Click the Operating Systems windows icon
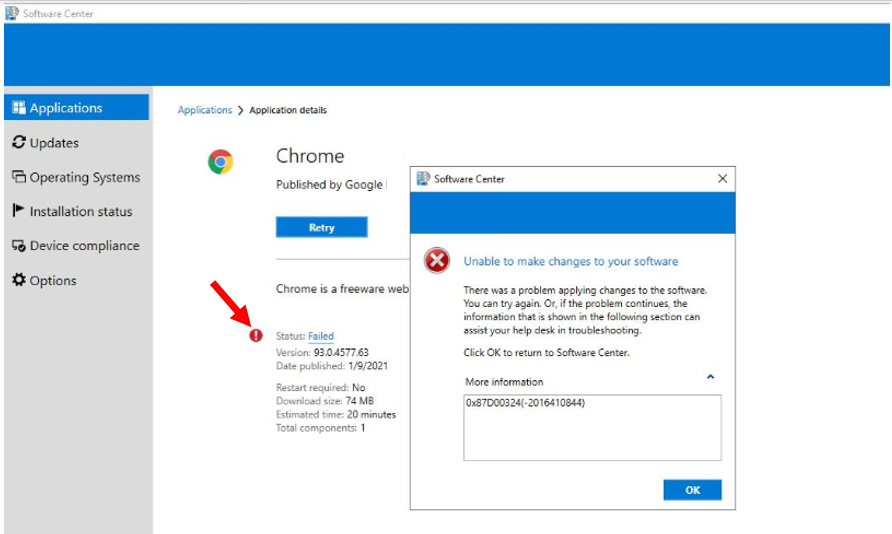The height and width of the screenshot is (534, 892). [19, 177]
